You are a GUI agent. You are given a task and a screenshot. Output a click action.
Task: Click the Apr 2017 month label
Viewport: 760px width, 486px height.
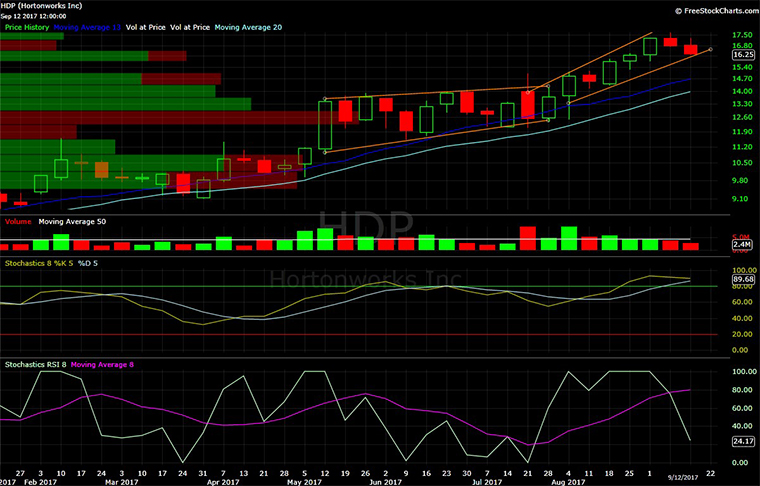click(x=223, y=482)
